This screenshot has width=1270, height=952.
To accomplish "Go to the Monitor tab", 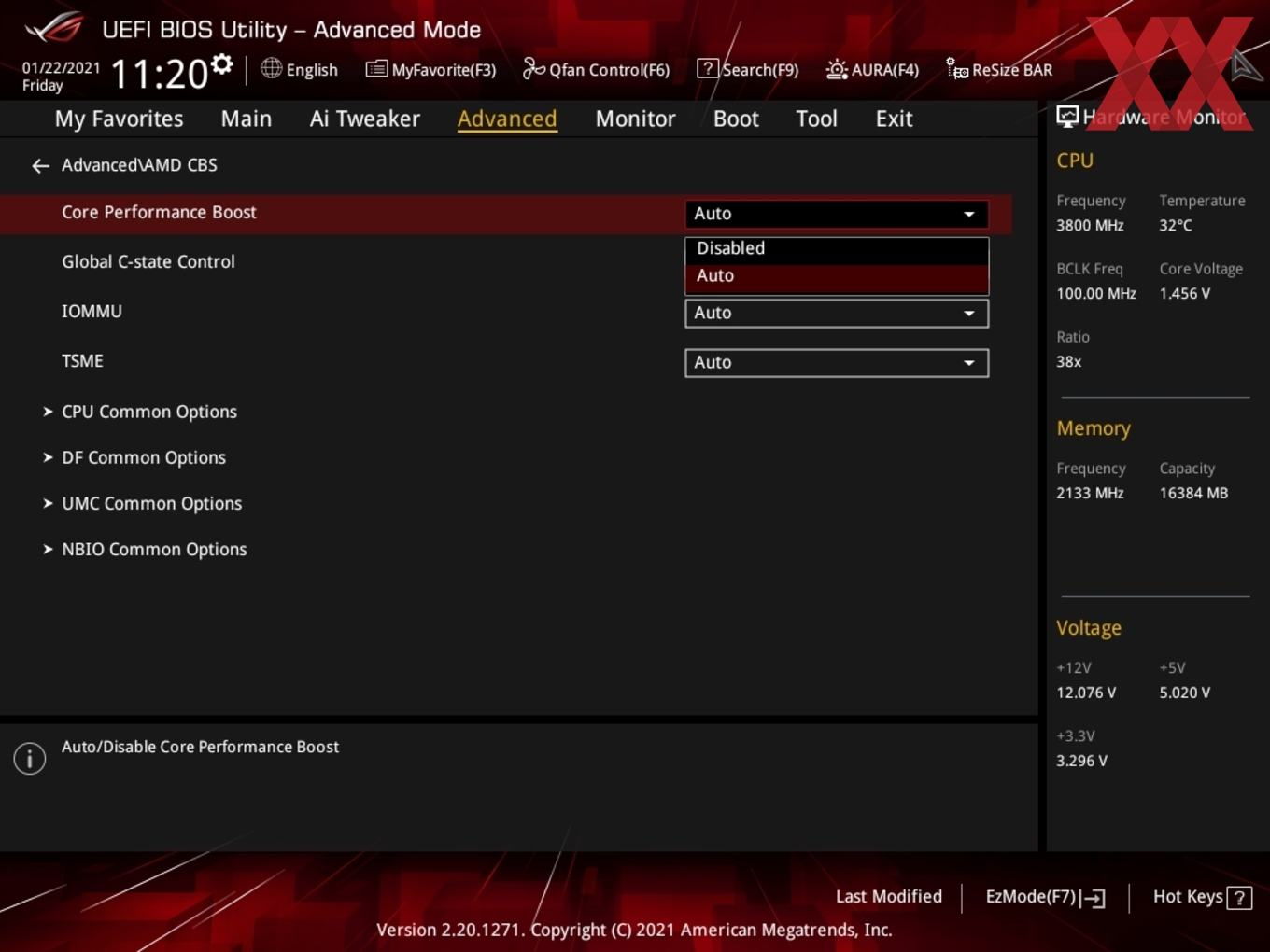I will pyautogui.click(x=635, y=119).
